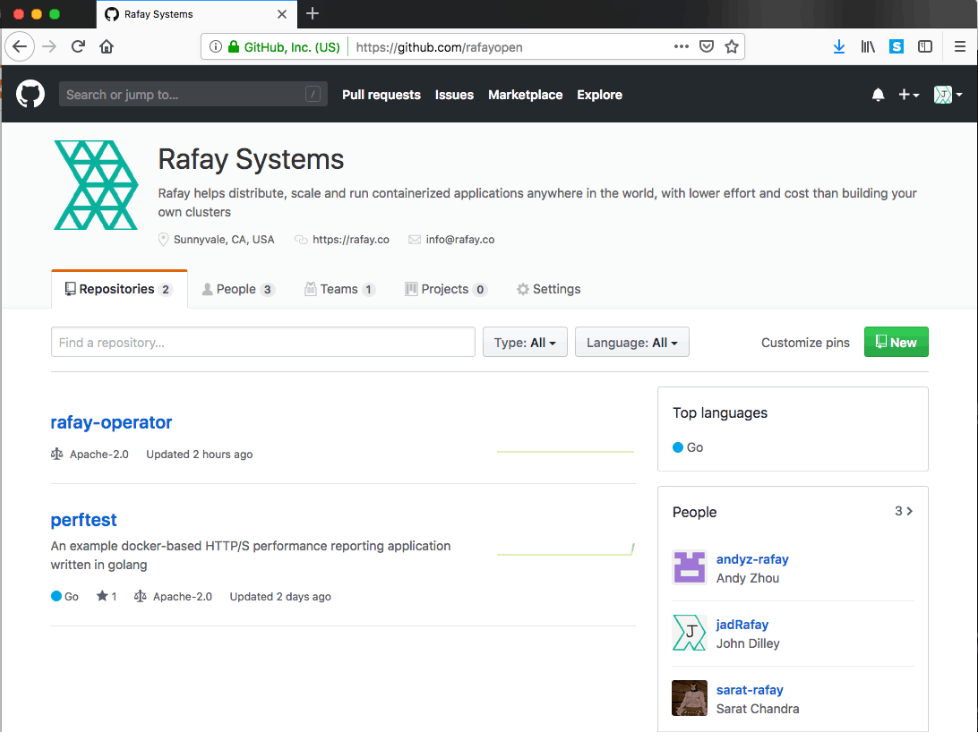Click Customize pins

click(805, 342)
